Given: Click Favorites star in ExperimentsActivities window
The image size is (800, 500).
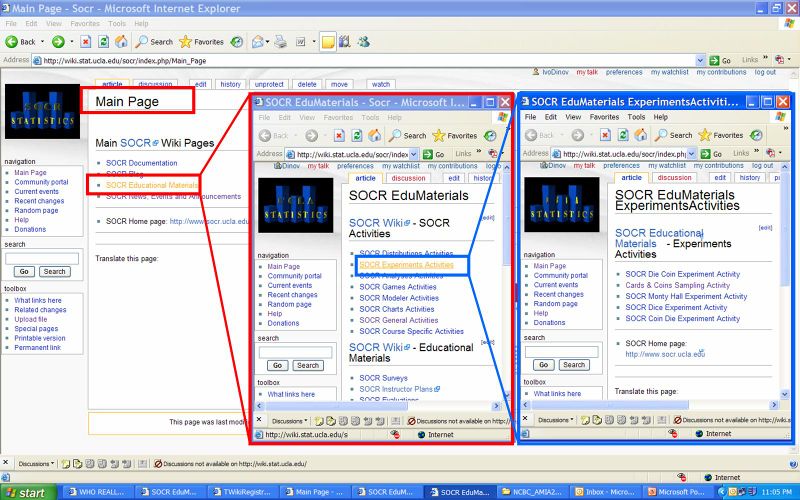Looking at the screenshot, I should [721, 135].
